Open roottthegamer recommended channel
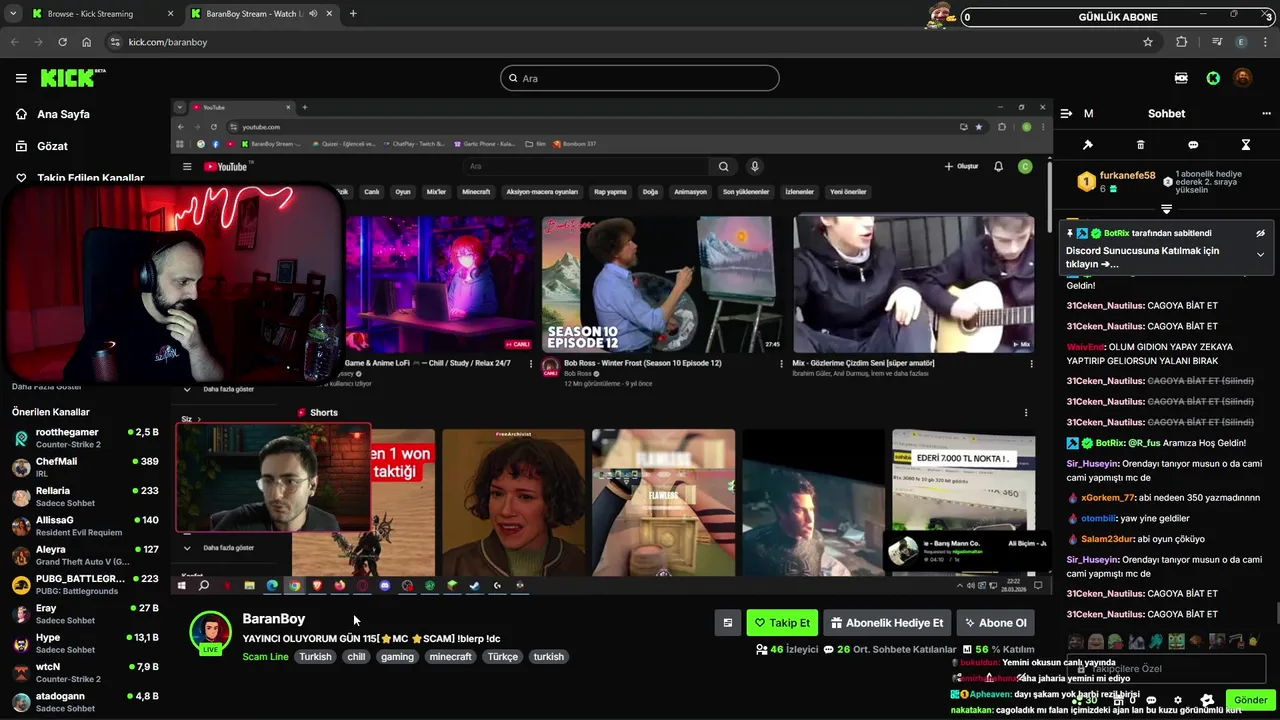 (85, 437)
